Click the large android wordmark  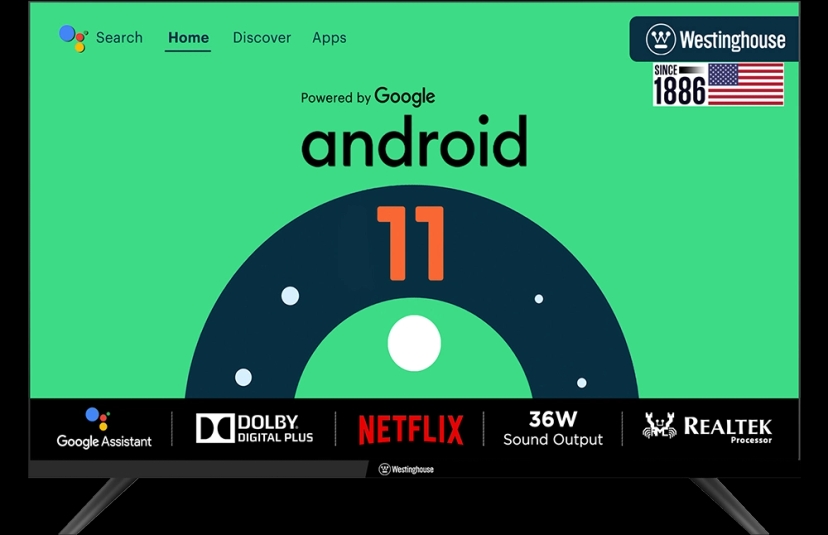pyautogui.click(x=415, y=142)
